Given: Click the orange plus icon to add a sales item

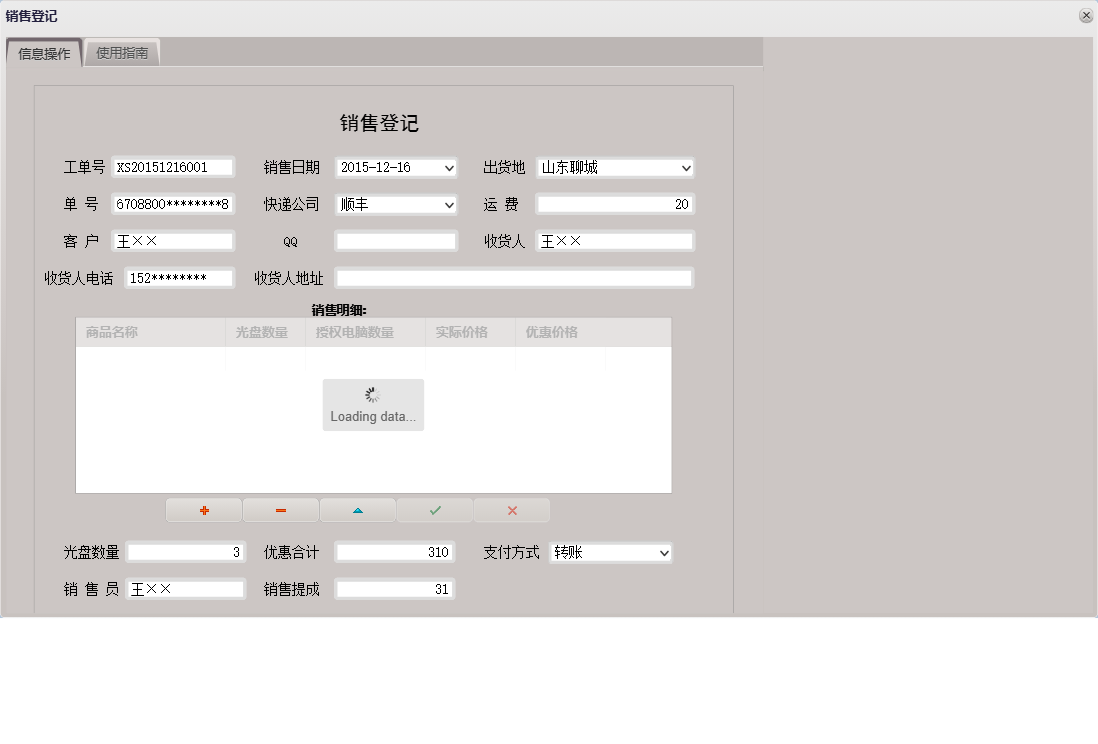Looking at the screenshot, I should click(x=203, y=510).
